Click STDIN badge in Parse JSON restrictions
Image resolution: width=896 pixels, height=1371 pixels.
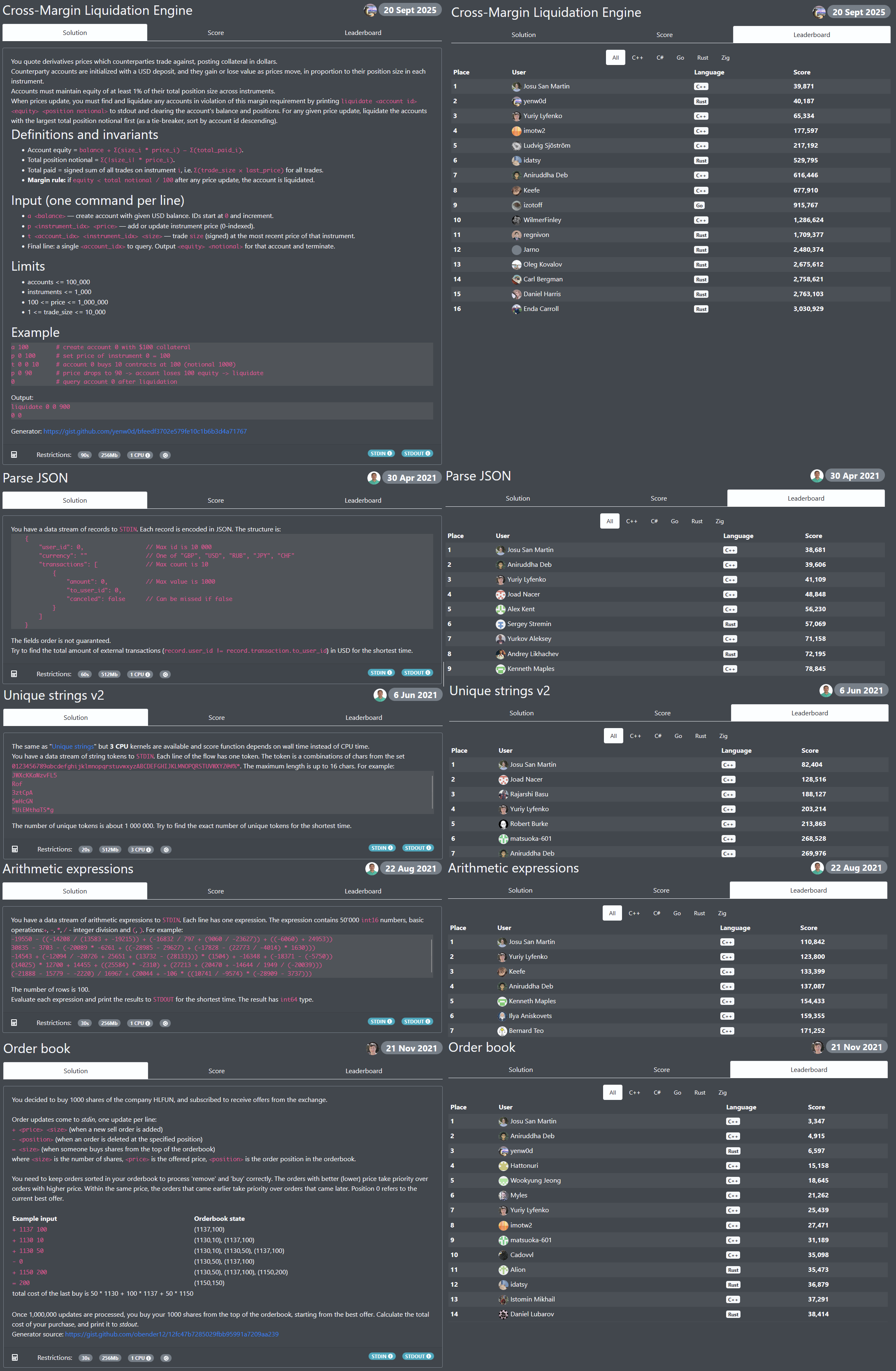(x=381, y=673)
